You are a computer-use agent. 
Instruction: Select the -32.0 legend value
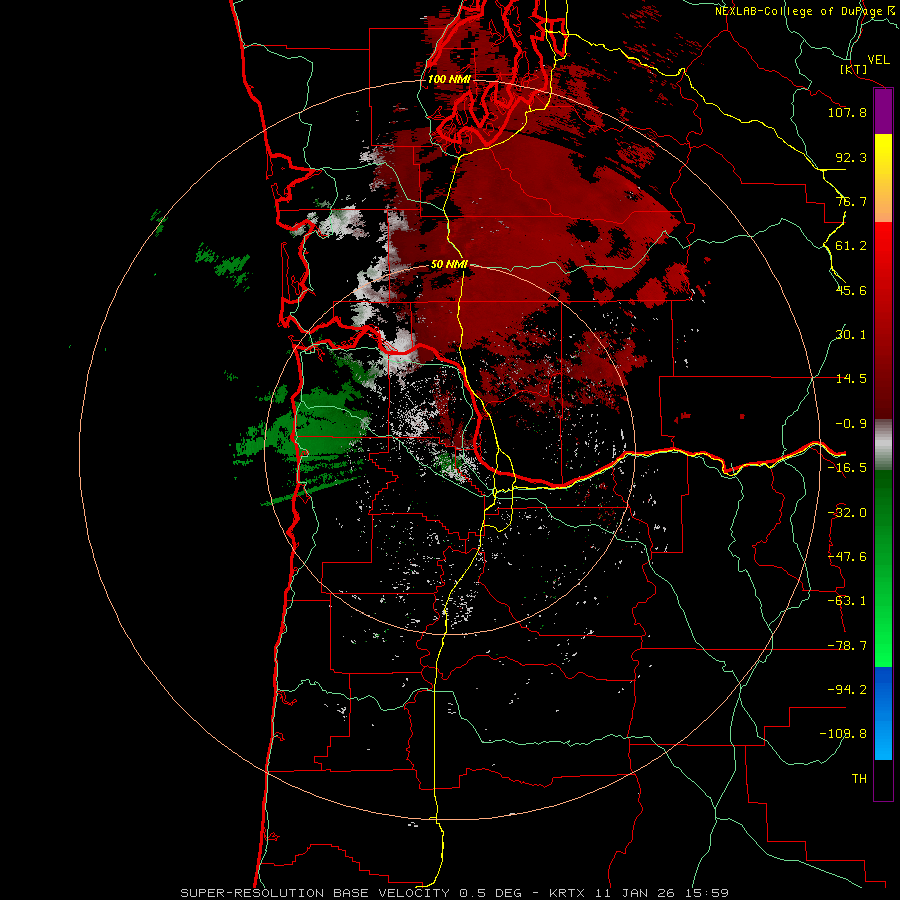pyautogui.click(x=847, y=513)
